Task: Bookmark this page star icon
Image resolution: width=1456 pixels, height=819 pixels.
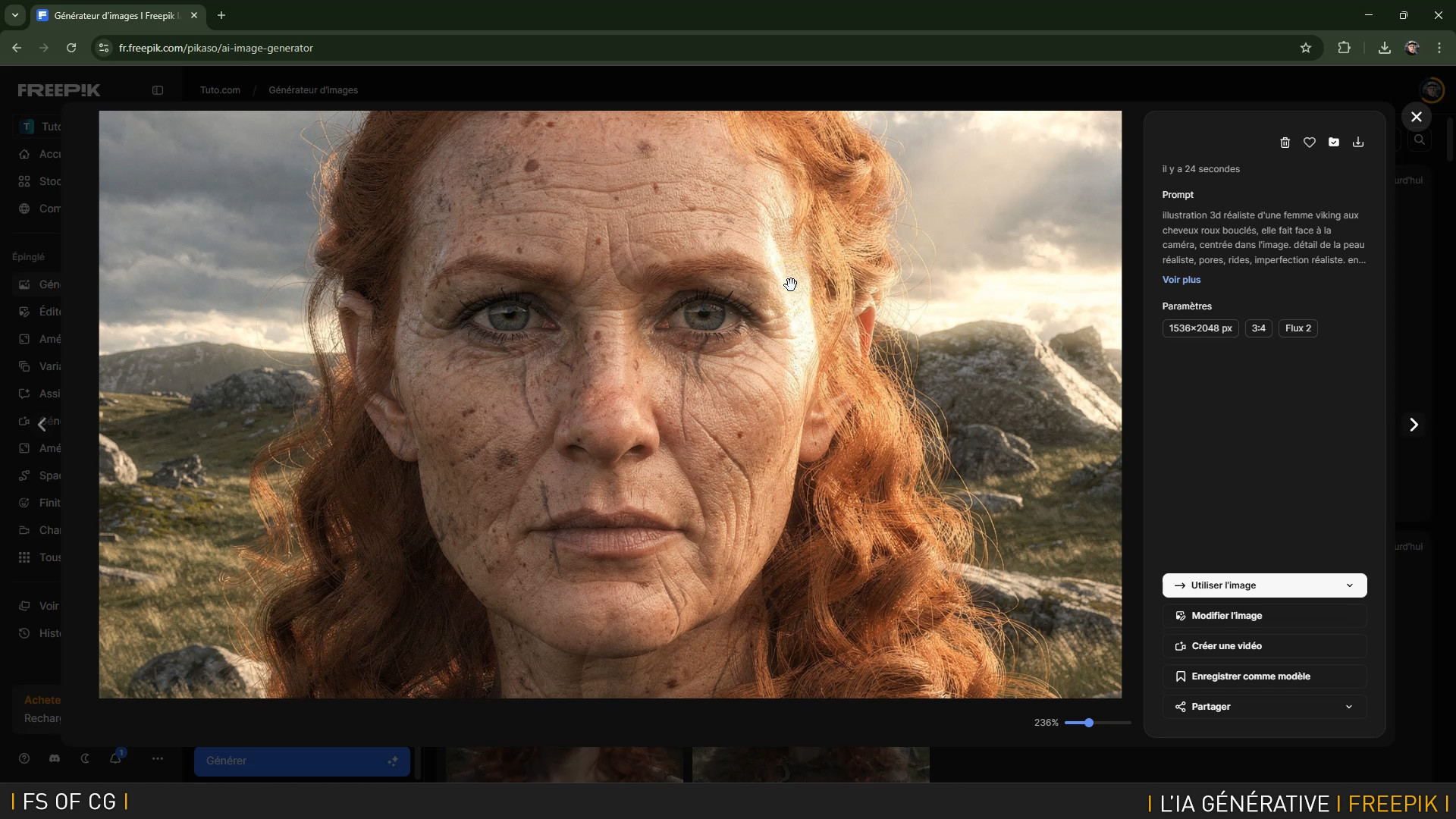Action: tap(1305, 48)
